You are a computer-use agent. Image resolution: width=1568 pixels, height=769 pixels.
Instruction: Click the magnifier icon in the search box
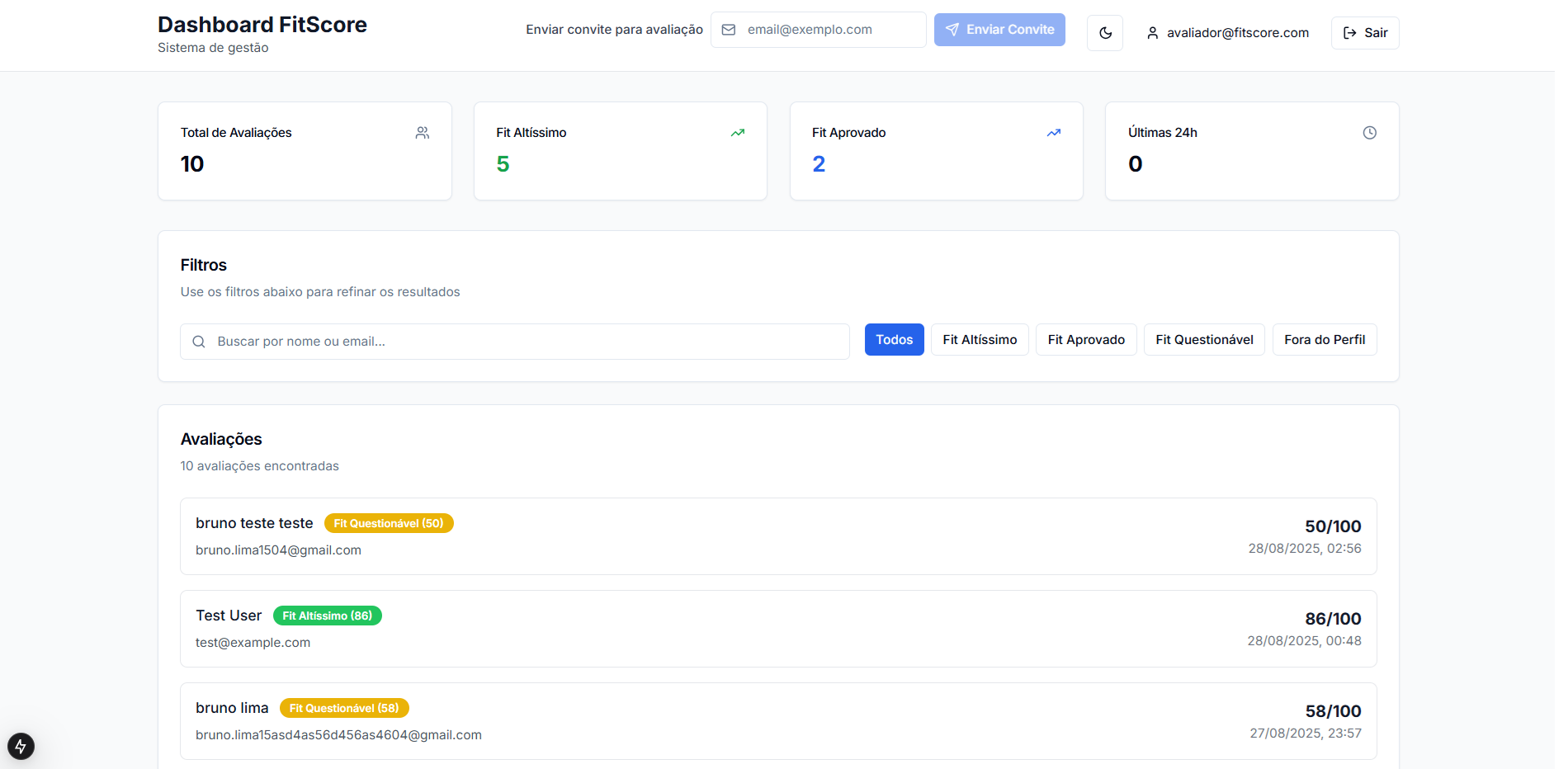[x=199, y=342]
